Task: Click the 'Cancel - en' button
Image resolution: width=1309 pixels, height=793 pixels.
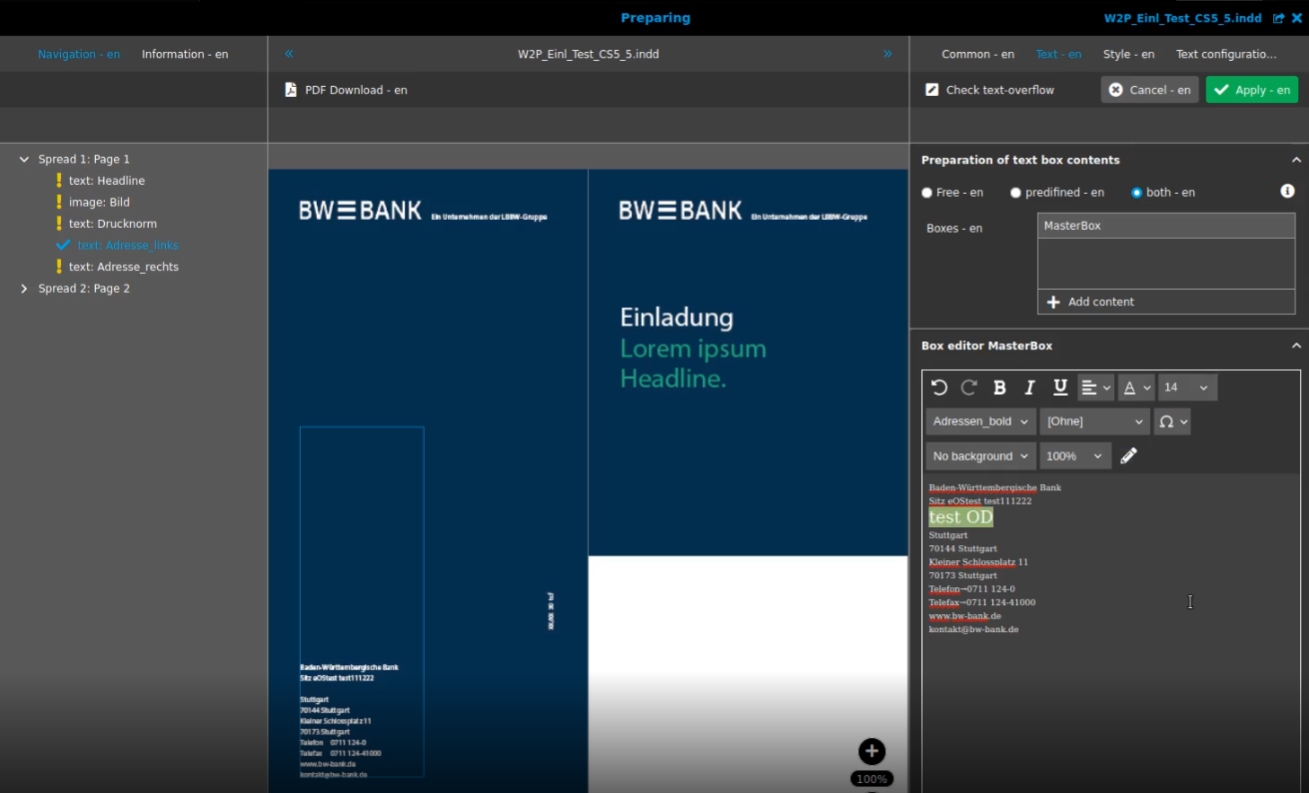Action: pos(1149,90)
